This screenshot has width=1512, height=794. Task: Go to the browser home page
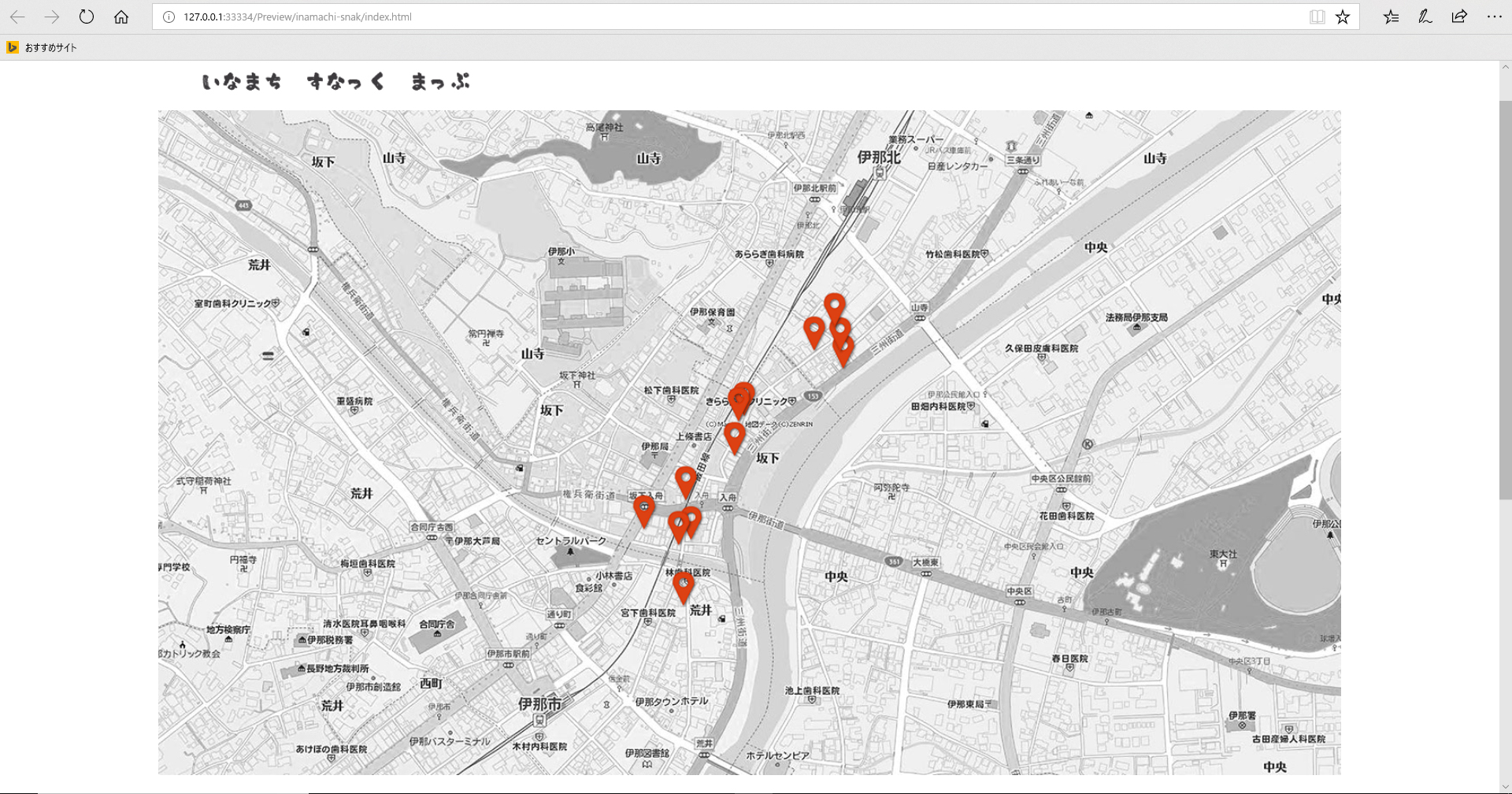(120, 17)
